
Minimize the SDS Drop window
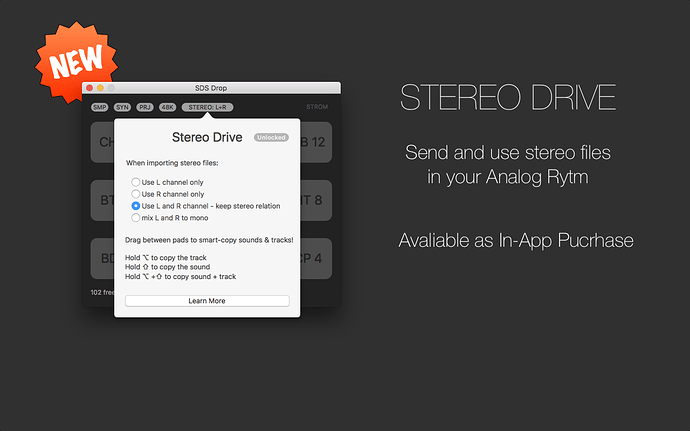click(x=100, y=88)
